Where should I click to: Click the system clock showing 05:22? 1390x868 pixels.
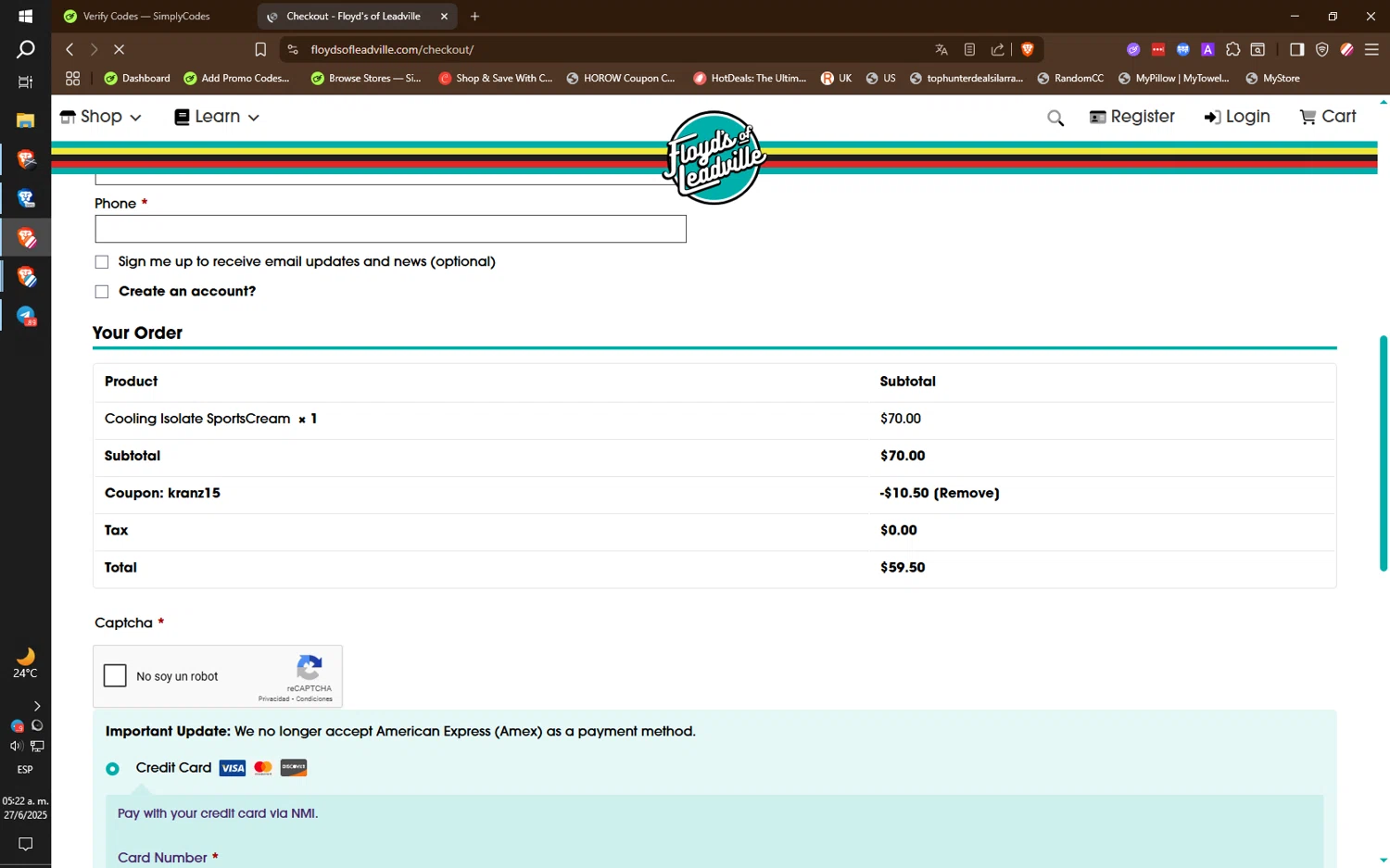(25, 801)
